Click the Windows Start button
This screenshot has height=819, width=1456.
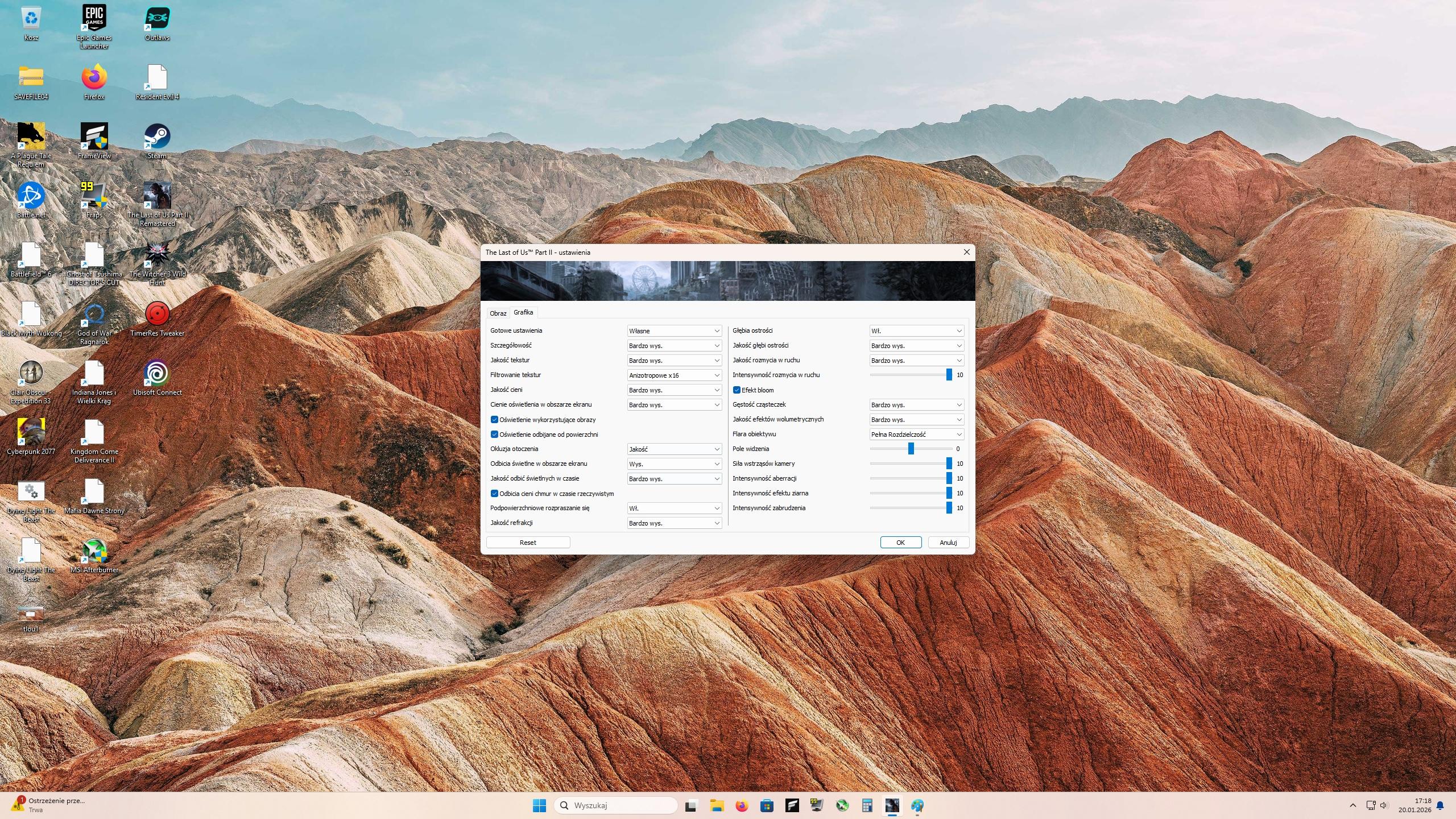[x=539, y=805]
